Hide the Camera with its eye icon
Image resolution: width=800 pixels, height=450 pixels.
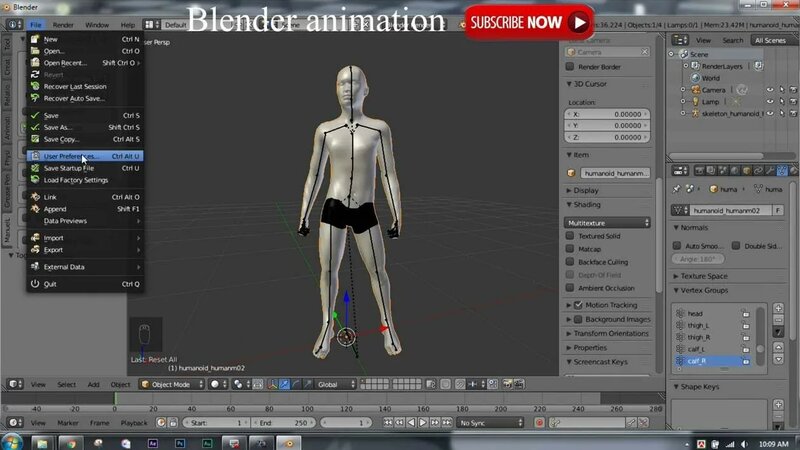coord(770,90)
